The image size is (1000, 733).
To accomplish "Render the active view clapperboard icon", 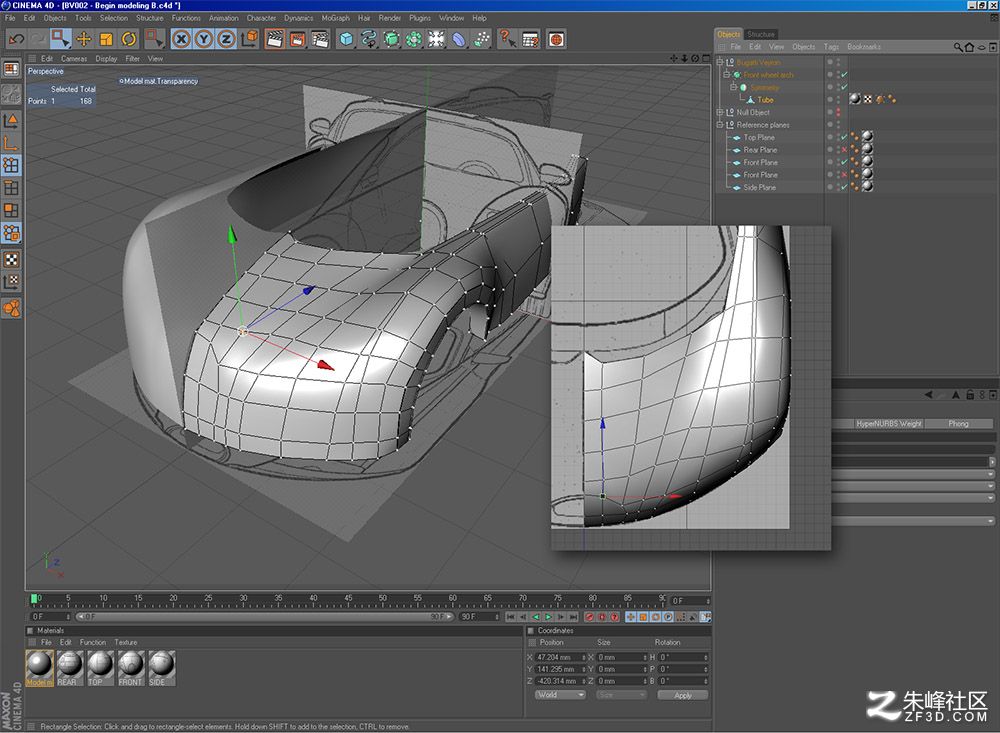I will (275, 40).
